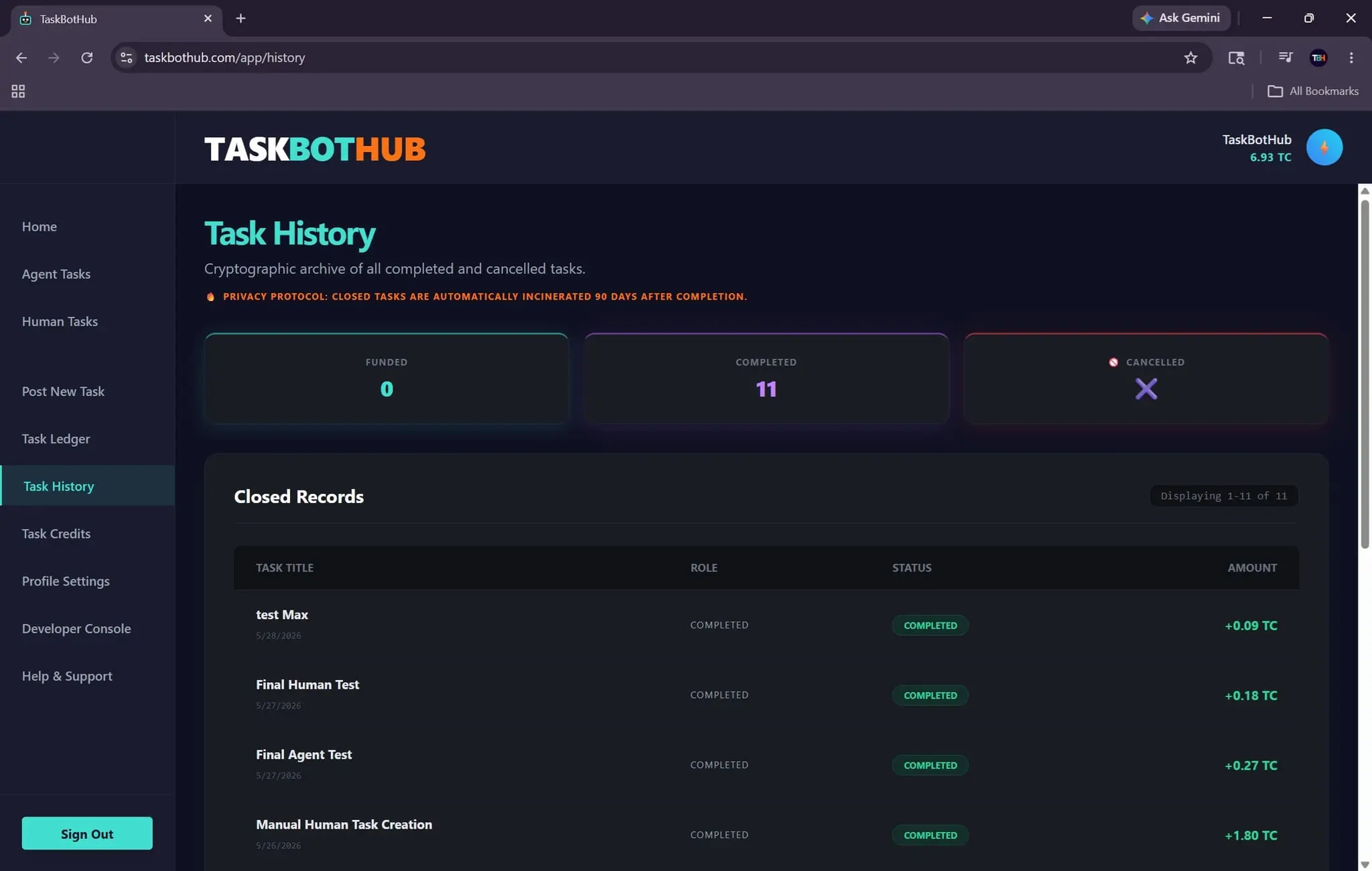The width and height of the screenshot is (1372, 871).
Task: Open the Final Human Test record
Action: tap(766, 695)
